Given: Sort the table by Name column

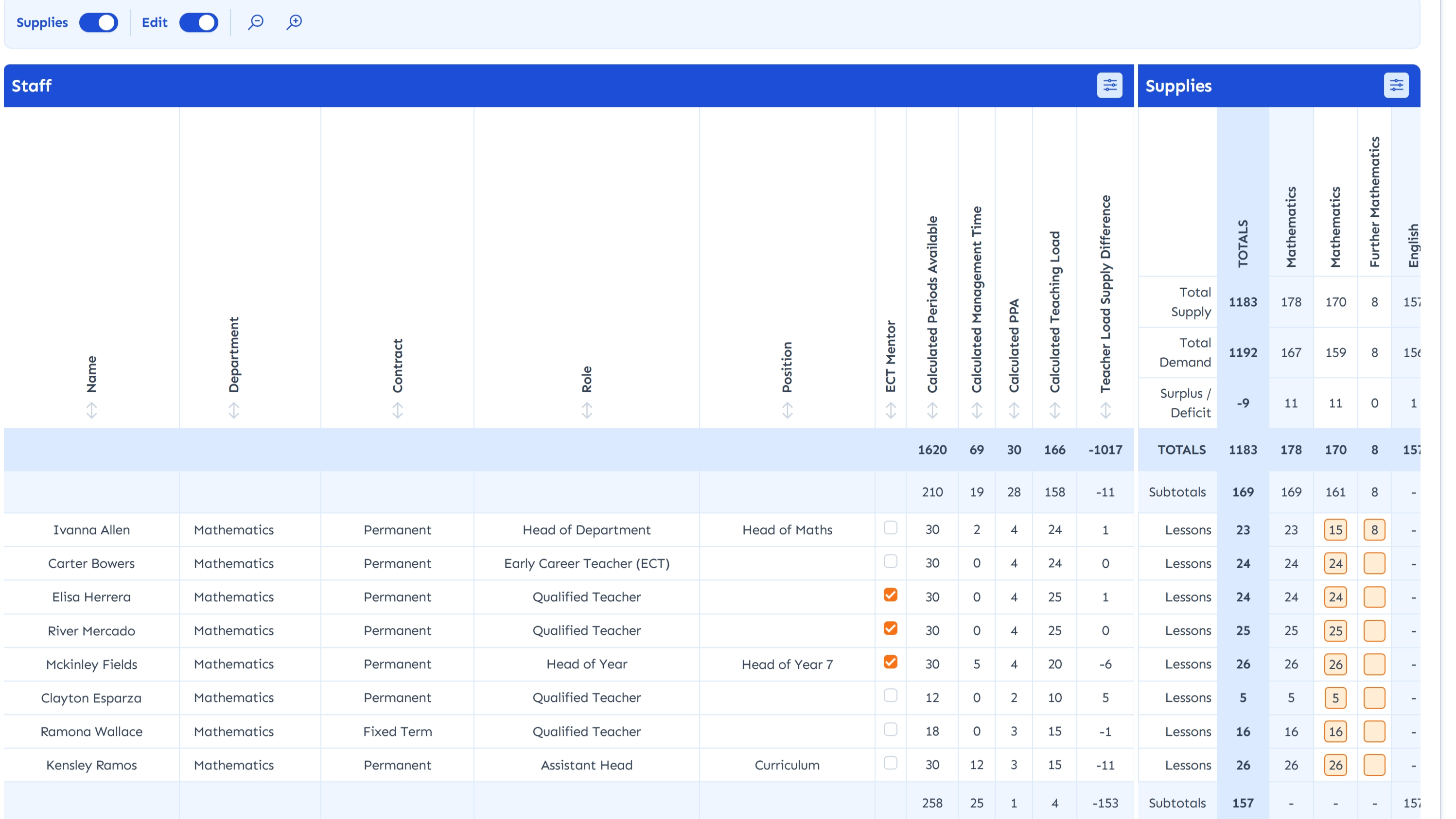Looking at the screenshot, I should click(x=91, y=411).
